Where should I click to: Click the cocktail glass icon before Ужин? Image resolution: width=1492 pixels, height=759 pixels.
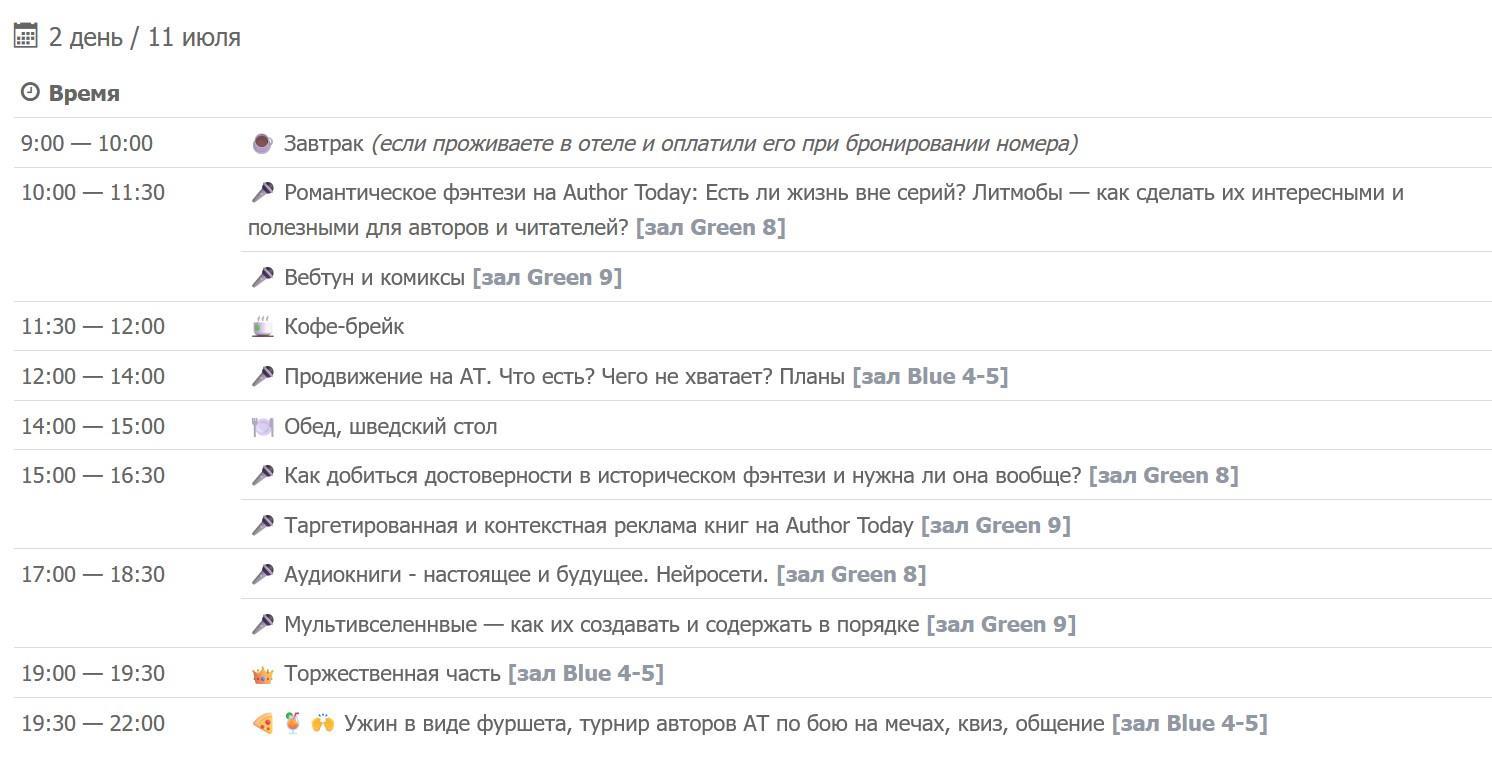pyautogui.click(x=292, y=723)
